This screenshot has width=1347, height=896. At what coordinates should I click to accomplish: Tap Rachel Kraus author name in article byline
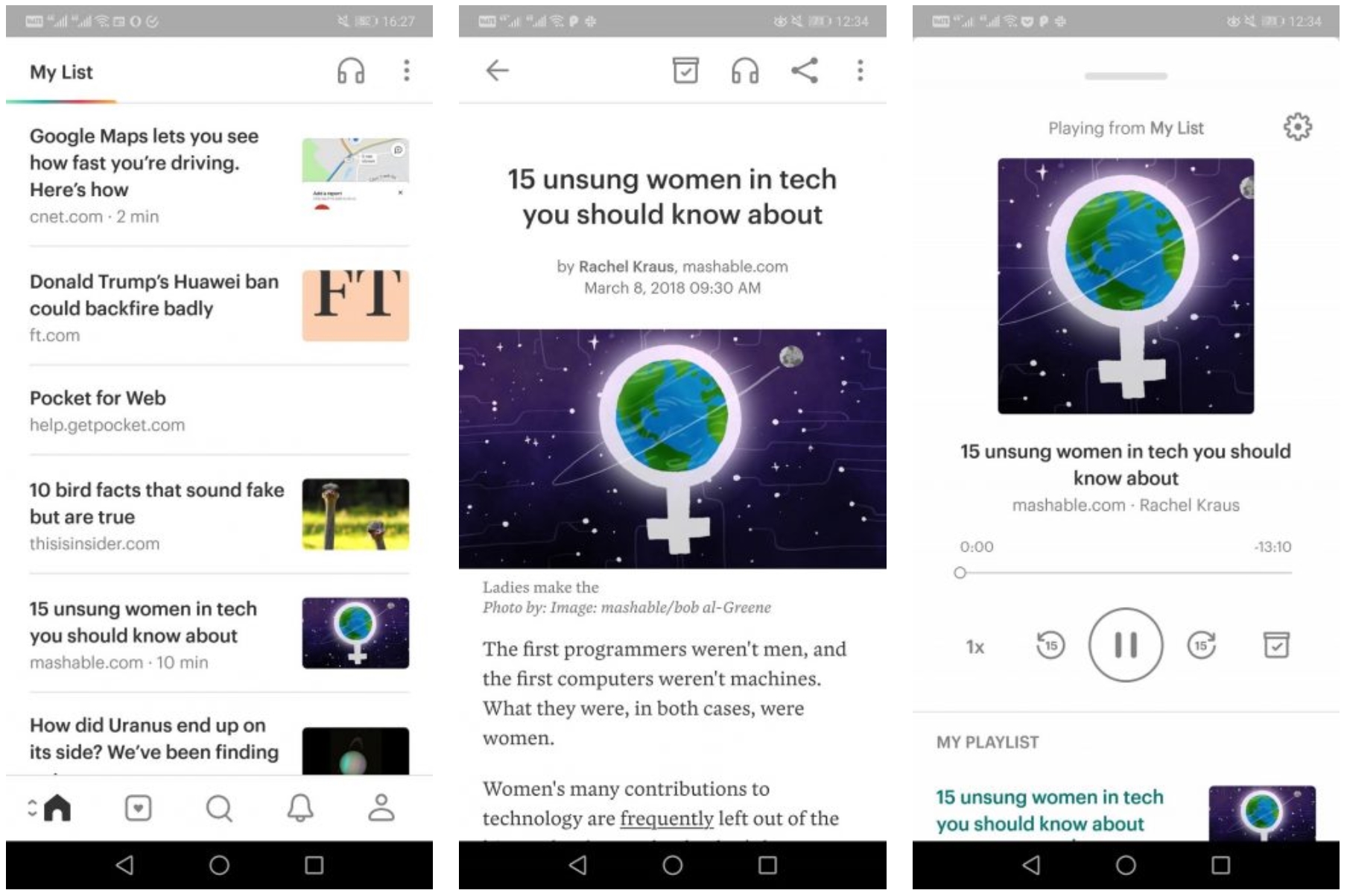(626, 267)
